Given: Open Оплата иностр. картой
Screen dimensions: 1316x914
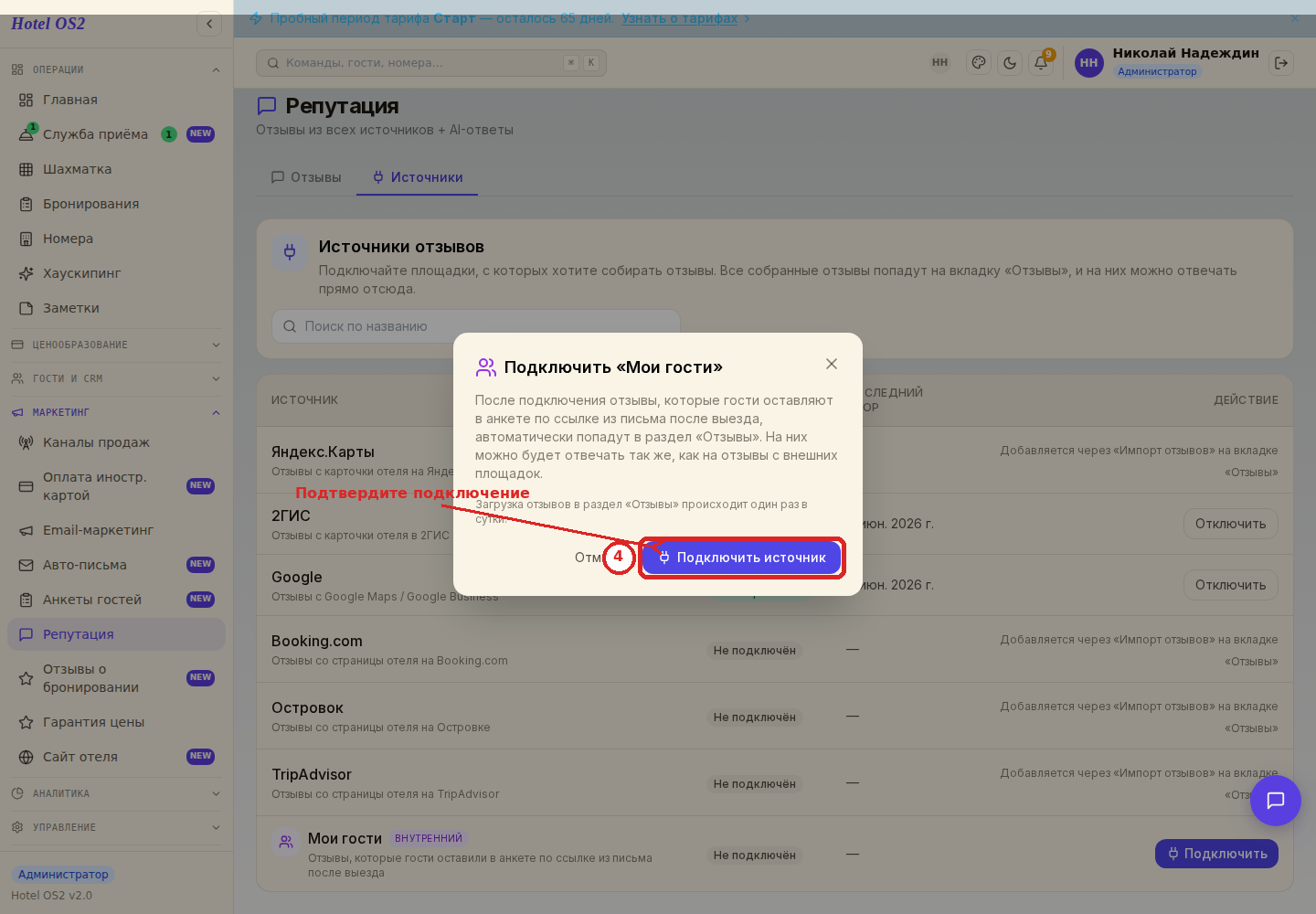Looking at the screenshot, I should pyautogui.click(x=116, y=486).
